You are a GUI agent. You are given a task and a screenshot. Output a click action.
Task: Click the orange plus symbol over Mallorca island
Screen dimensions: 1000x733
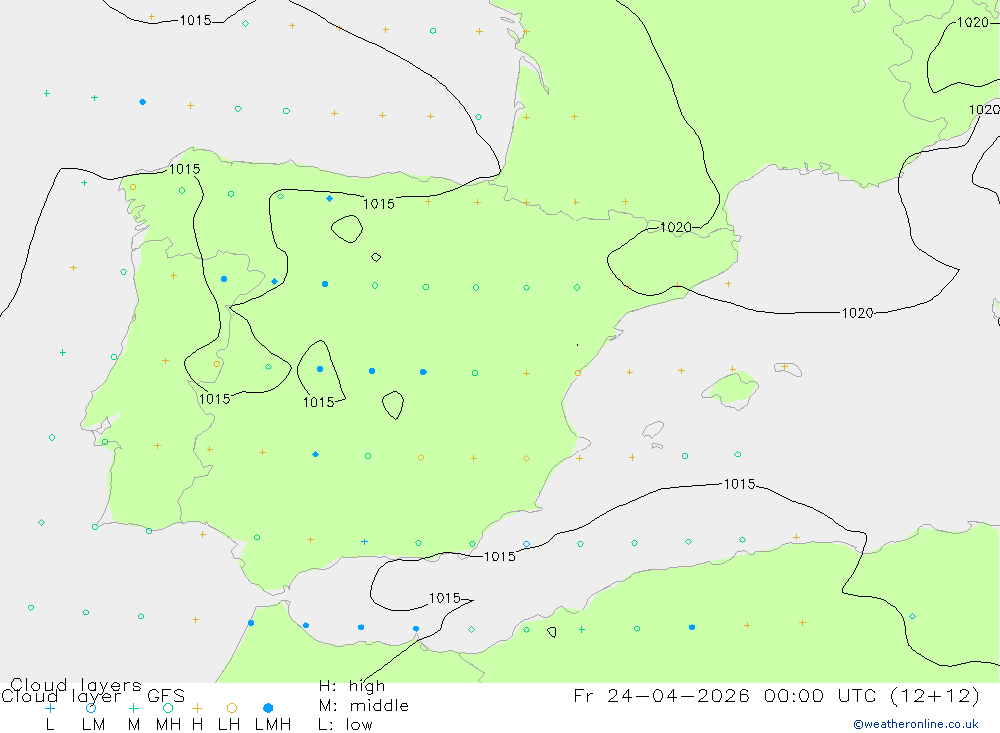click(x=733, y=370)
